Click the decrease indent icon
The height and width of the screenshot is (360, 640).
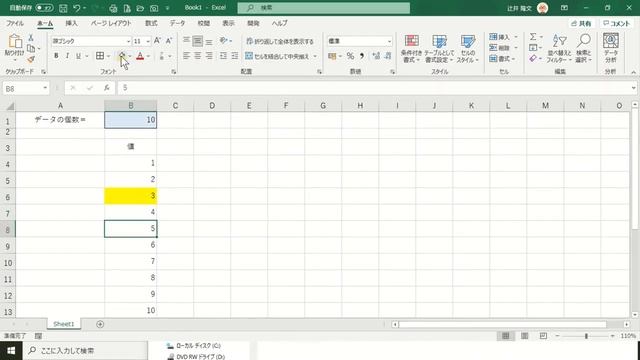223,56
